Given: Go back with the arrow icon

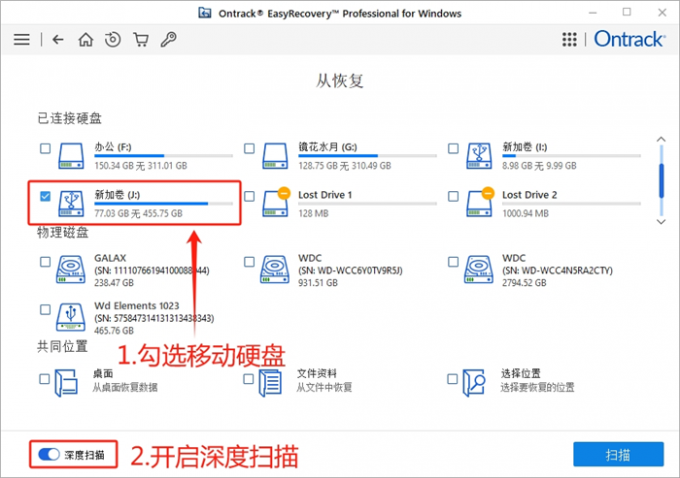Looking at the screenshot, I should coord(58,40).
